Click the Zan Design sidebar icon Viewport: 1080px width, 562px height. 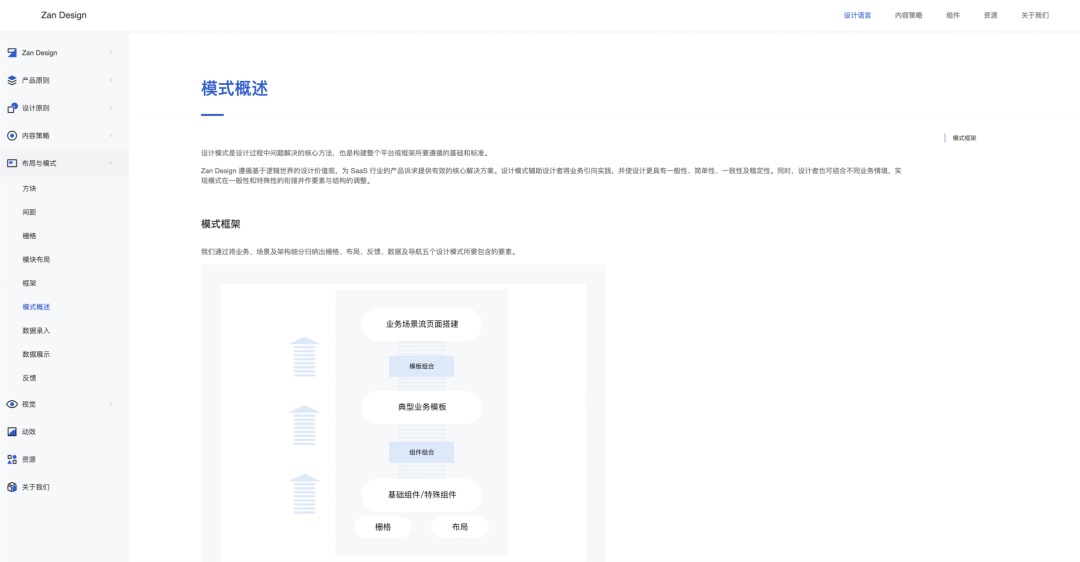(12, 52)
